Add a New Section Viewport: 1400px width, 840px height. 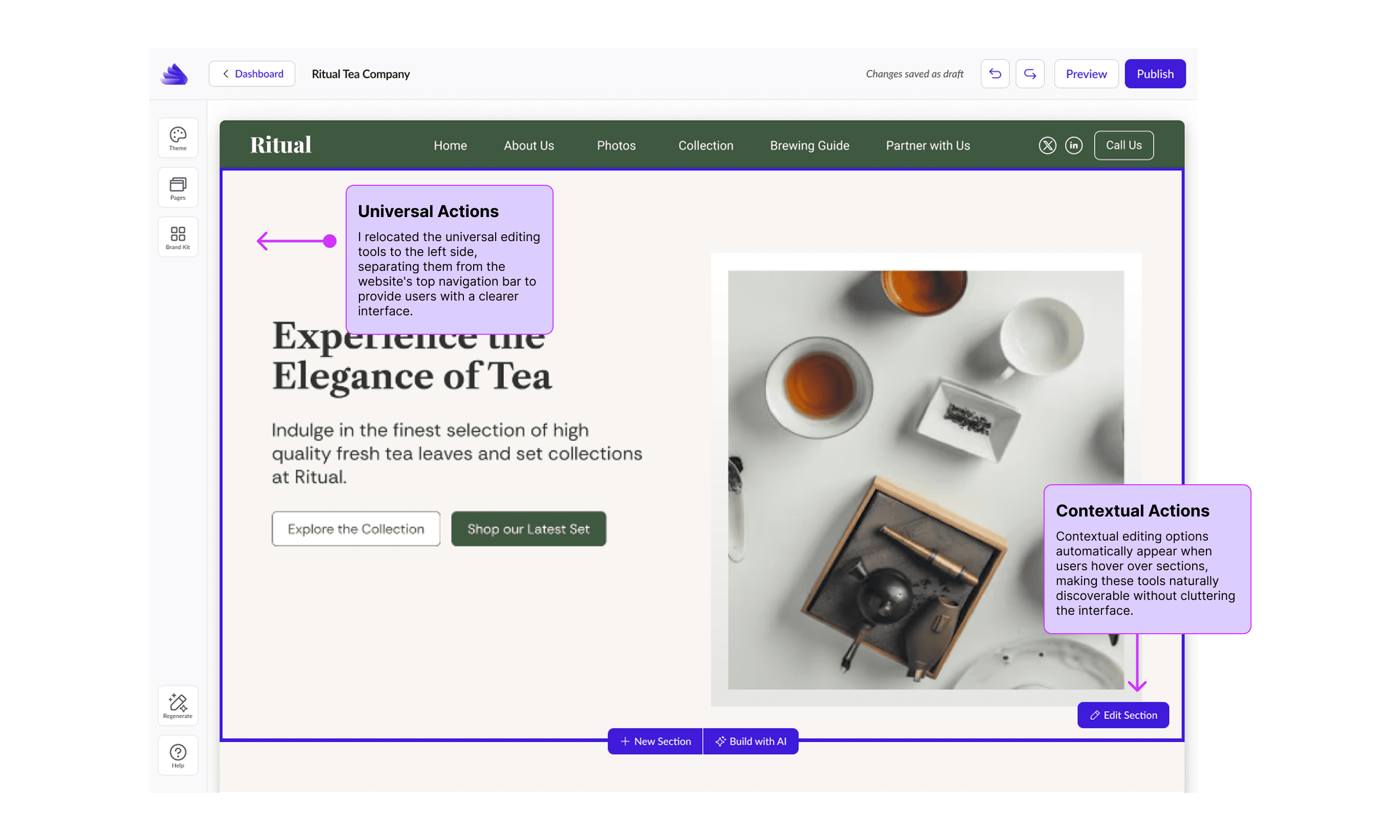(655, 741)
